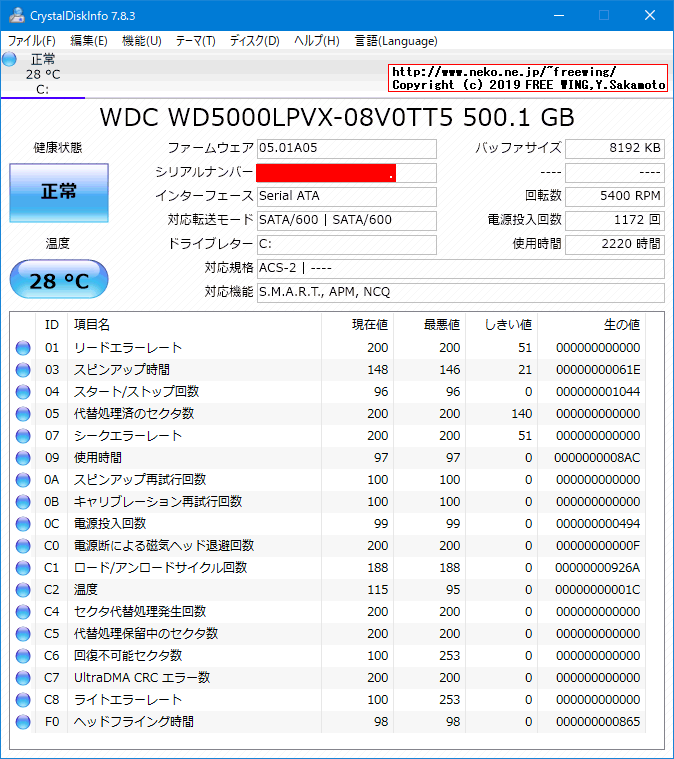The image size is (674, 759).
Task: Click status icon for 03 スピンアップ時間 row
Action: [x=23, y=370]
